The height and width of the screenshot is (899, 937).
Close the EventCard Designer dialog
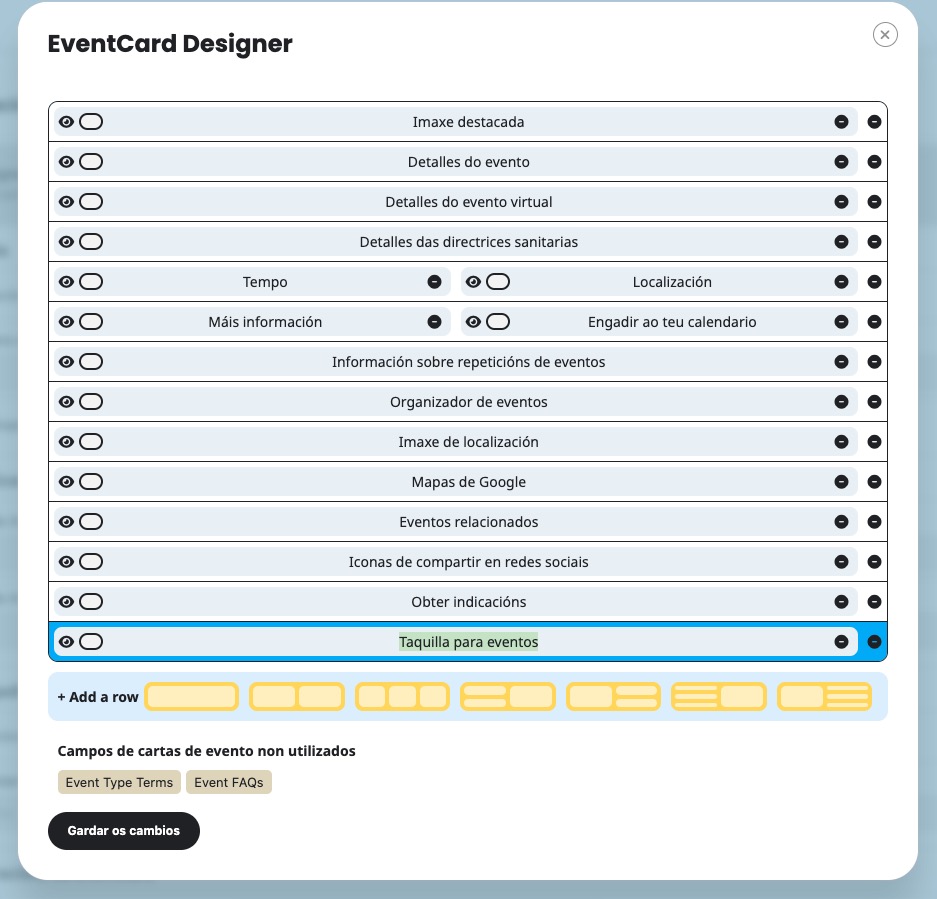click(885, 35)
